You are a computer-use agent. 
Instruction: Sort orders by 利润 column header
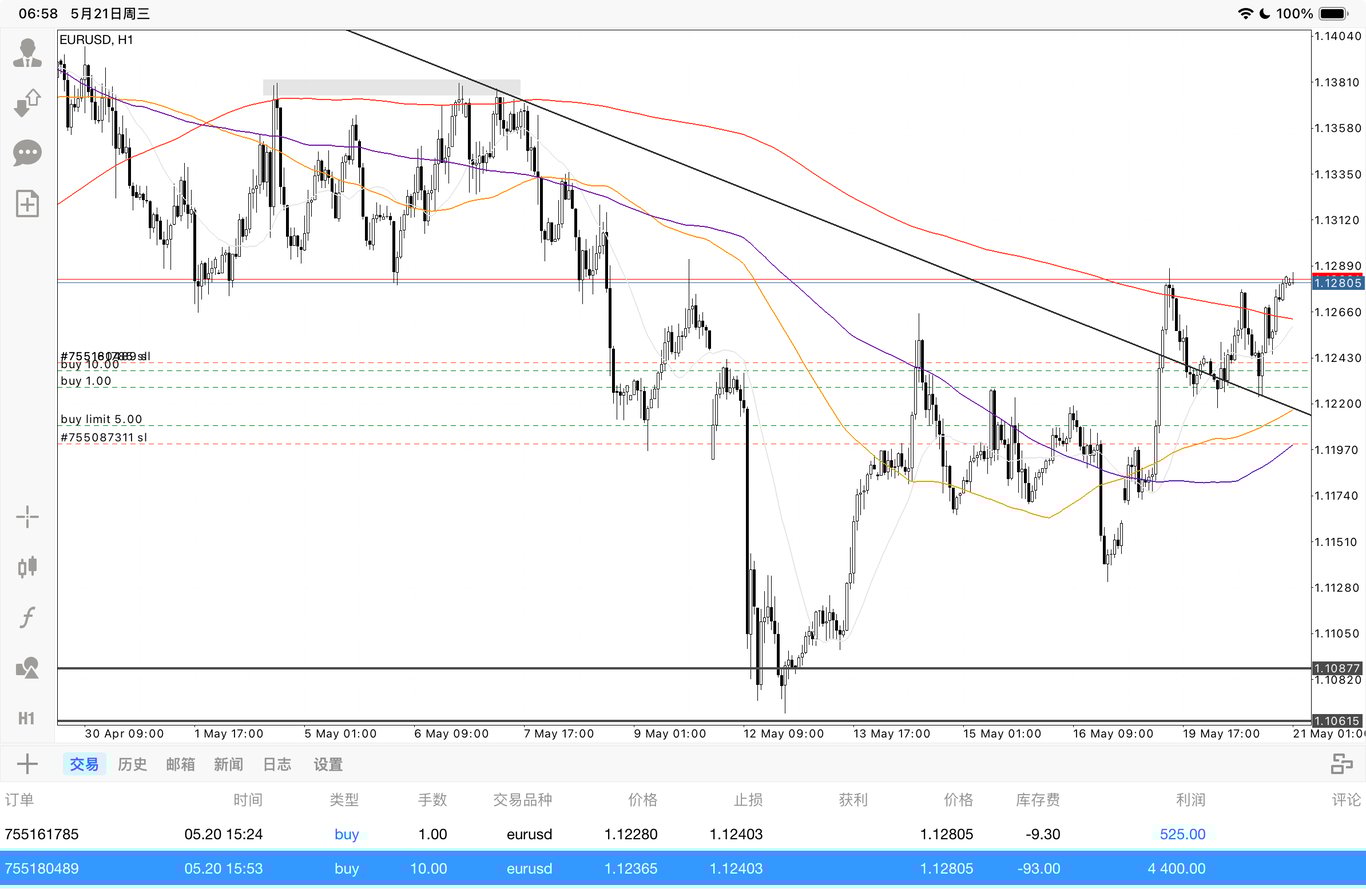click(x=1191, y=800)
